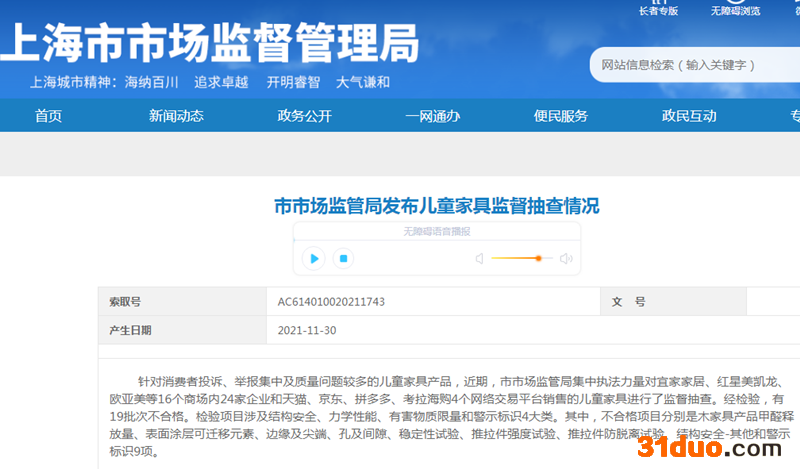Click the 上海市市场监督管理局 site title logo
800x469 pixels.
point(210,42)
